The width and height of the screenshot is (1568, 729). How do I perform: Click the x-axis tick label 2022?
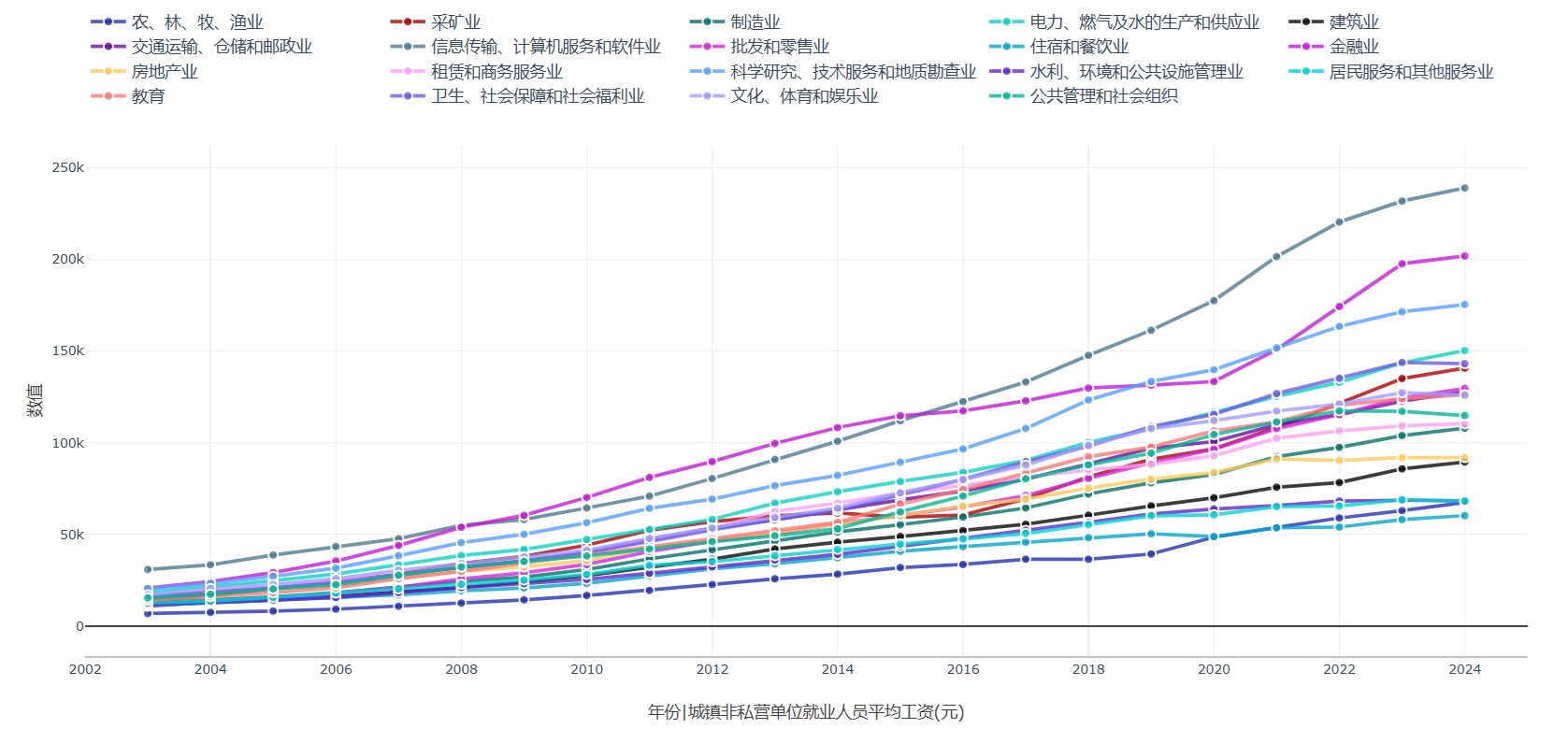(x=1339, y=669)
